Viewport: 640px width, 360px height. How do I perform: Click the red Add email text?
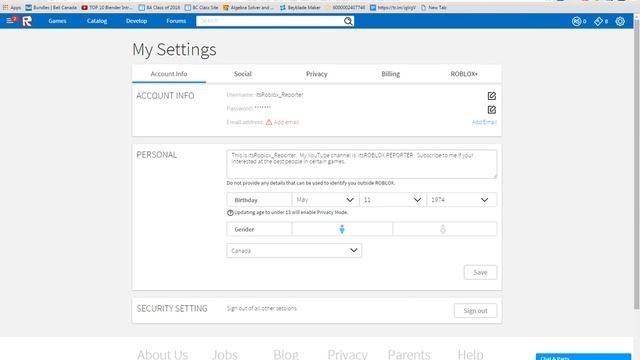coord(286,122)
